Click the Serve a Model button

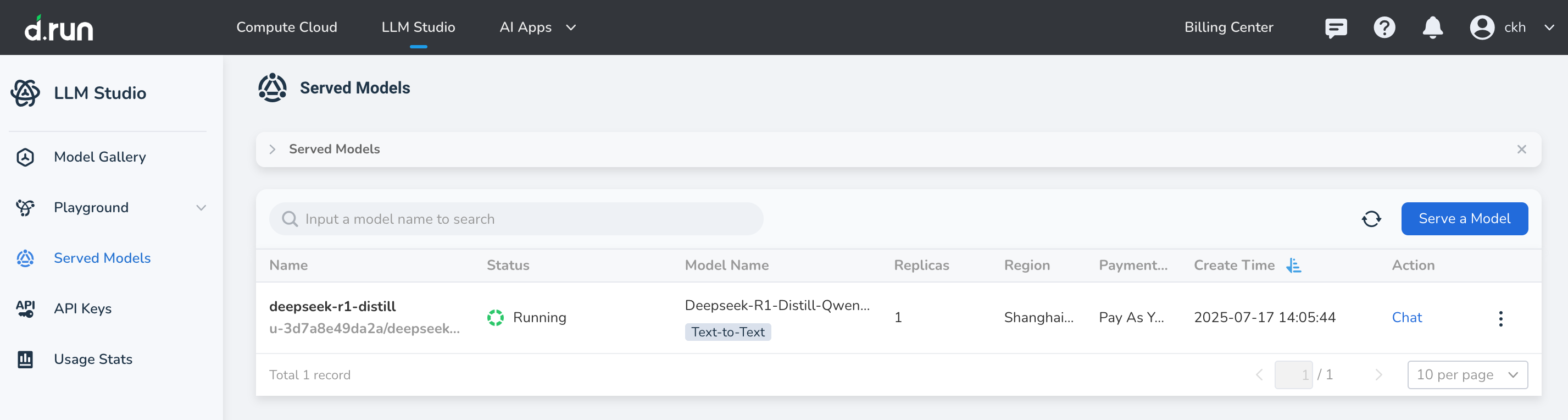click(x=1464, y=219)
